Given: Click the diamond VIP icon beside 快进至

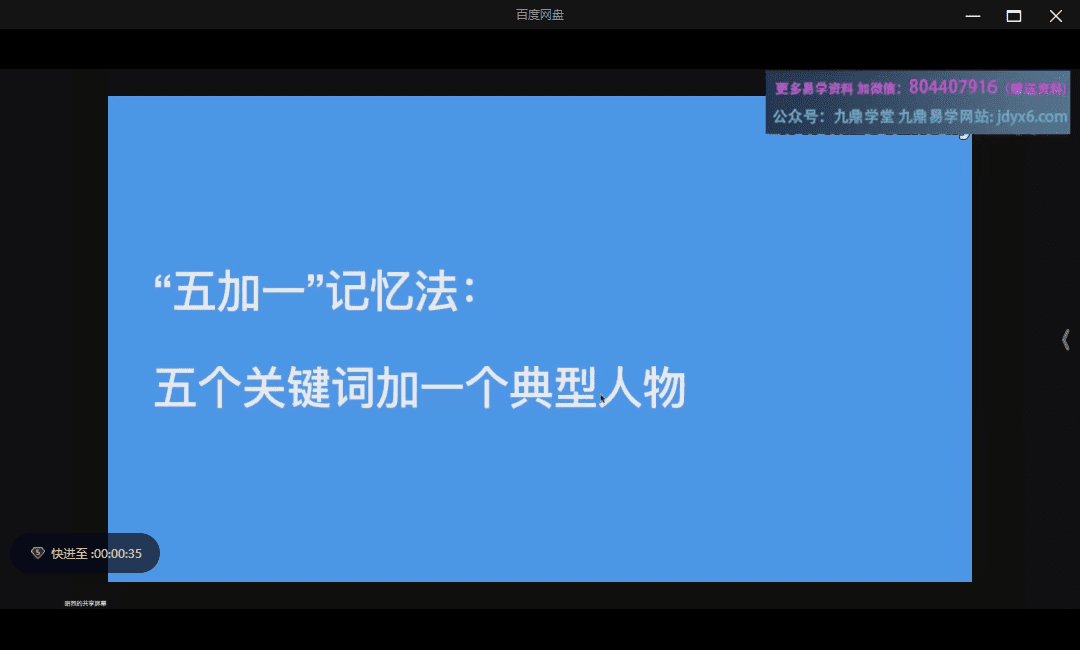Looking at the screenshot, I should click(38, 553).
